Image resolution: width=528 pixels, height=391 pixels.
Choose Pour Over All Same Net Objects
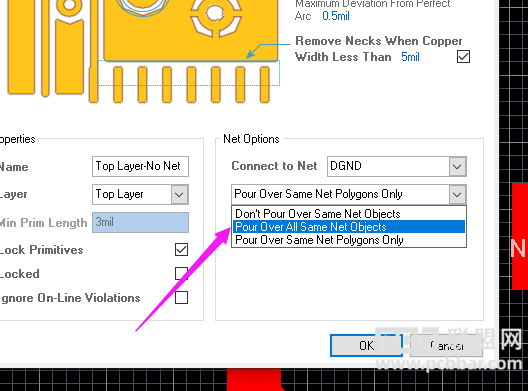point(349,227)
